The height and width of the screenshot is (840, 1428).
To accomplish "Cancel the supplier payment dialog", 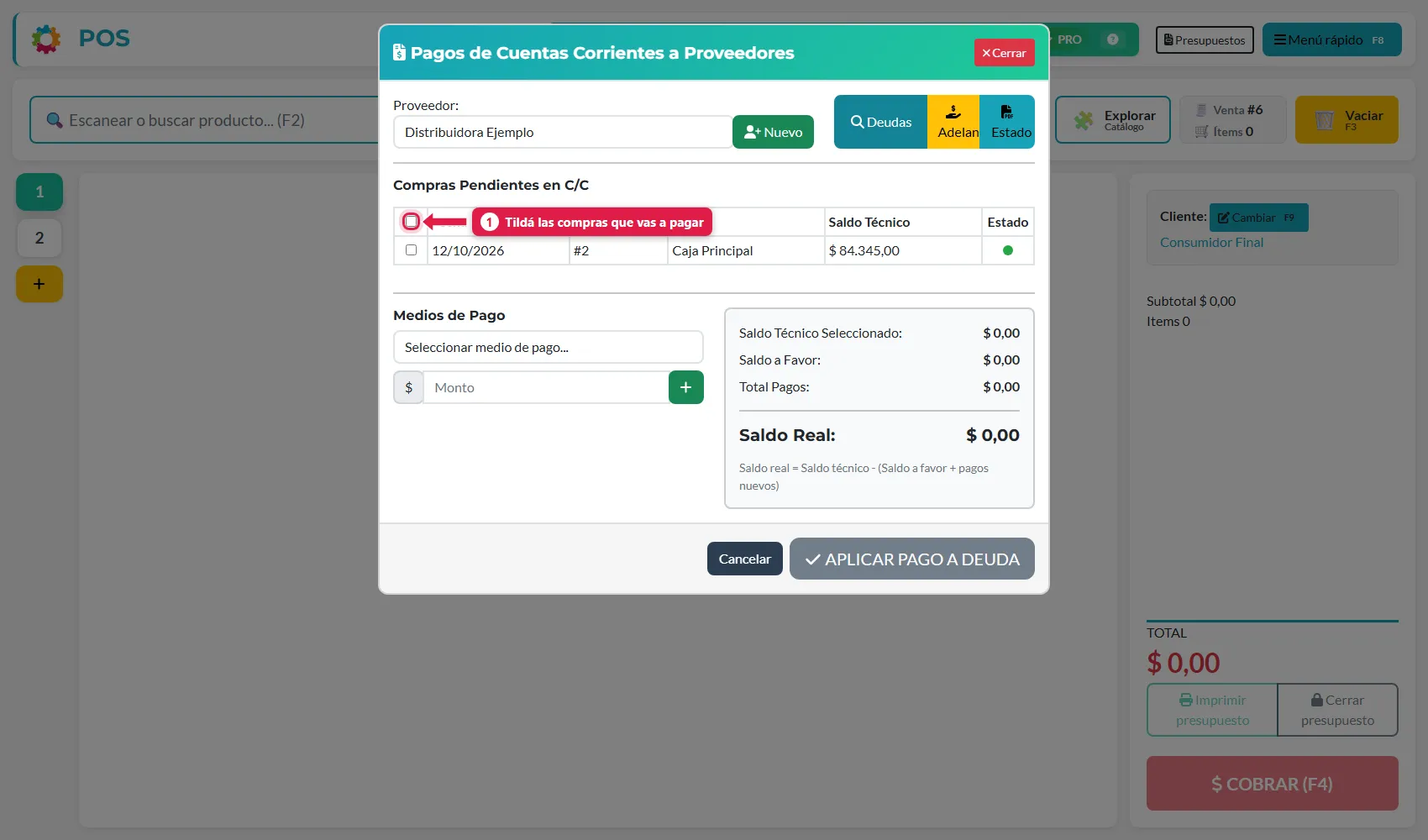I will pos(745,559).
